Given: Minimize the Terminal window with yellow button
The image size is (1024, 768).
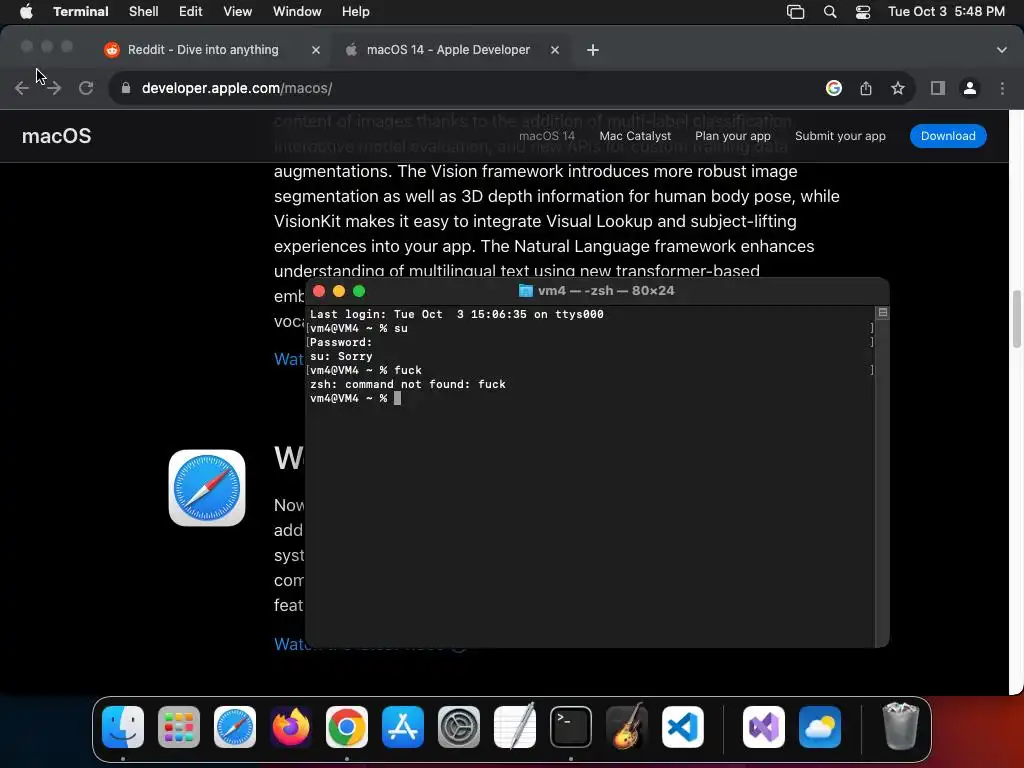Looking at the screenshot, I should pyautogui.click(x=338, y=291).
